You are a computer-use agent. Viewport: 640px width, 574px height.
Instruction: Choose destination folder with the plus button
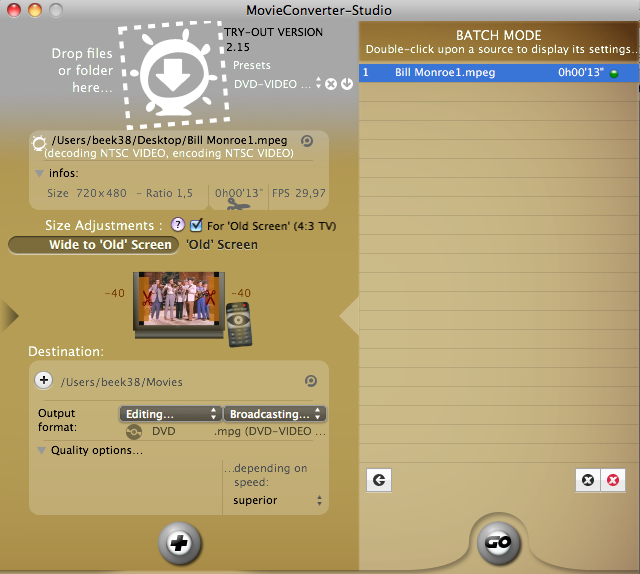[44, 380]
